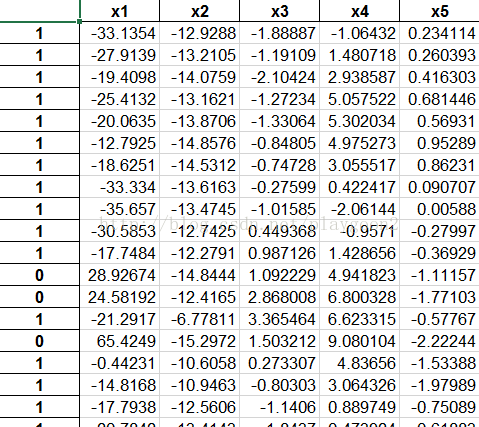Click the label 0 beside 28.92674
Image resolution: width=479 pixels, height=427 pixels.
(39, 275)
